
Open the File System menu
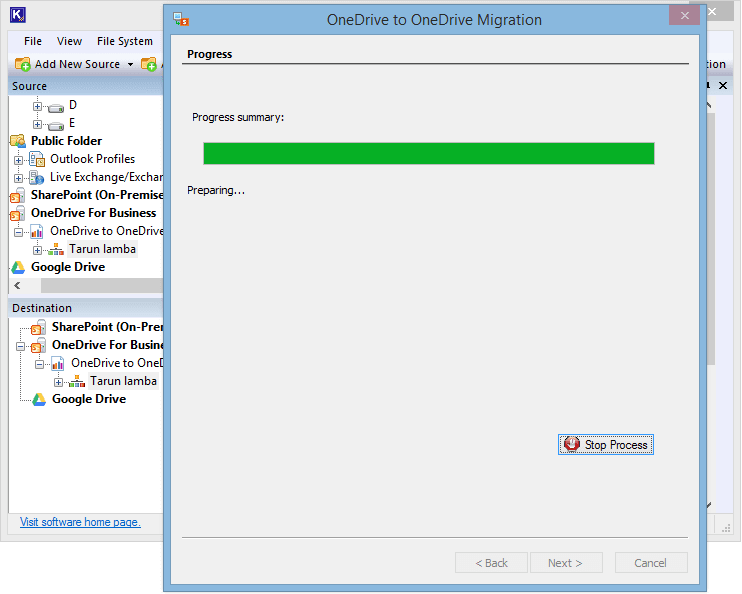(125, 41)
